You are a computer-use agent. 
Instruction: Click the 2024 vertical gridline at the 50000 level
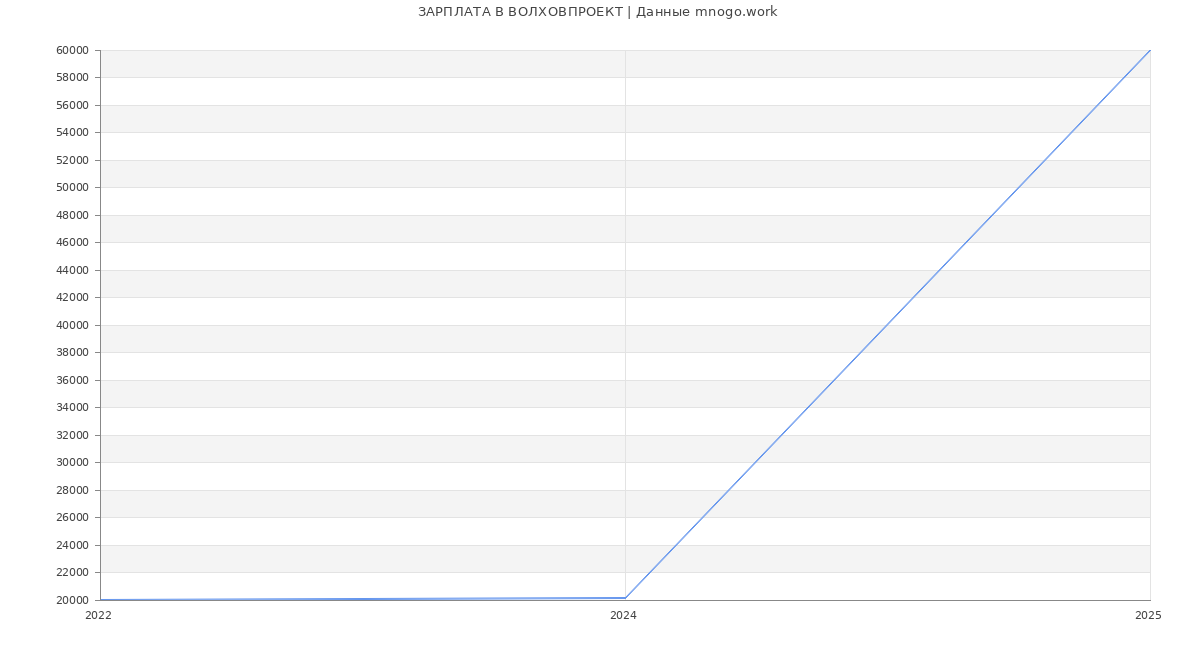pos(625,187)
